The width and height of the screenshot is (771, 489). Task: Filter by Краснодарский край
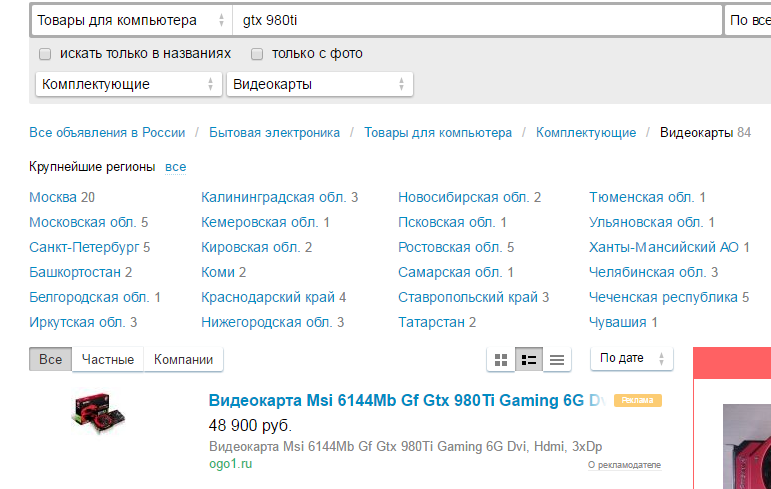click(268, 297)
